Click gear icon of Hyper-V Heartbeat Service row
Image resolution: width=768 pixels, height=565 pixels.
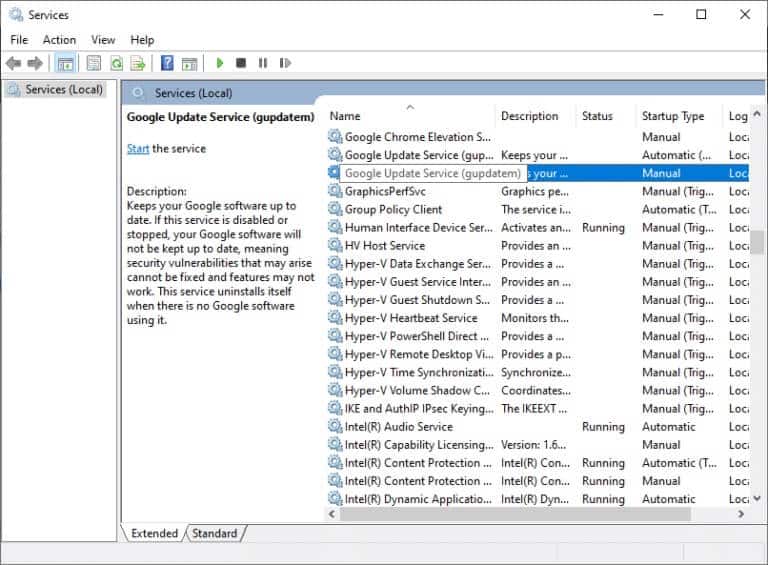point(335,318)
